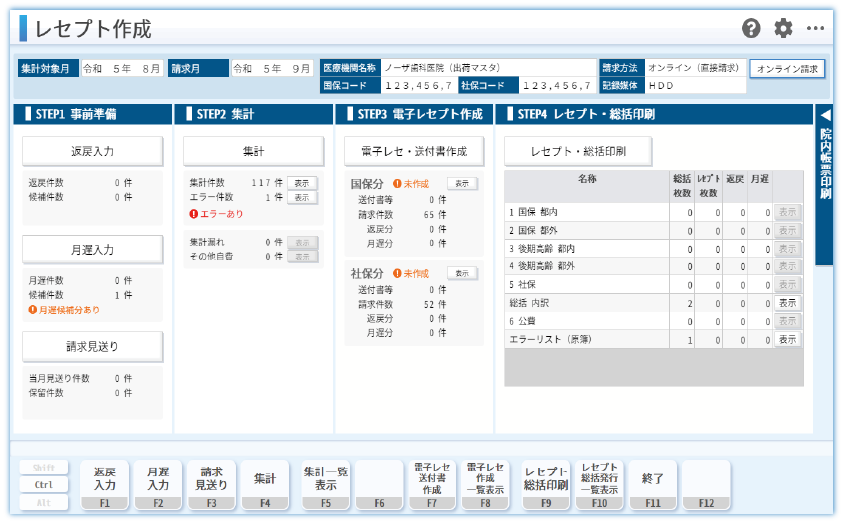Open the help question mark icon
842x523 pixels.
point(751,29)
